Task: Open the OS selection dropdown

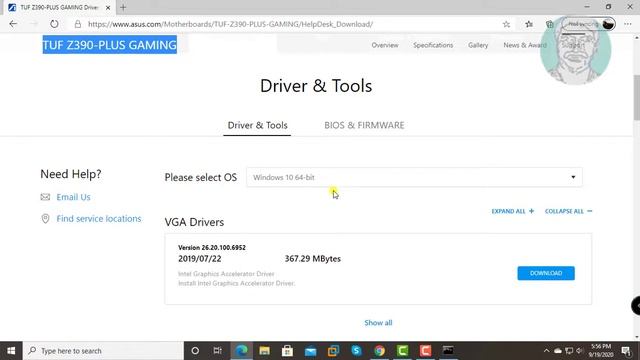Action: point(414,177)
